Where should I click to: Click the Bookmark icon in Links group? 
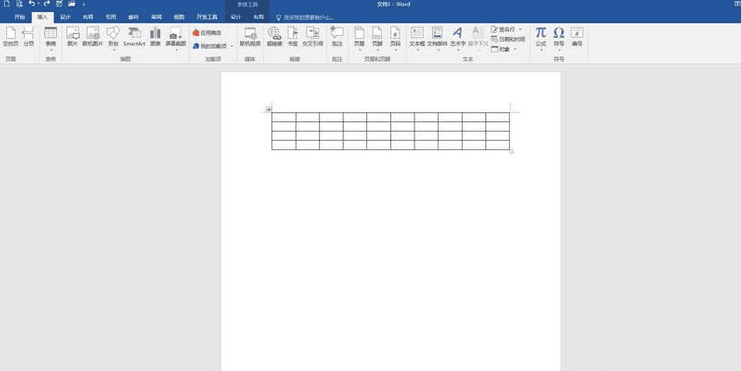pyautogui.click(x=293, y=37)
